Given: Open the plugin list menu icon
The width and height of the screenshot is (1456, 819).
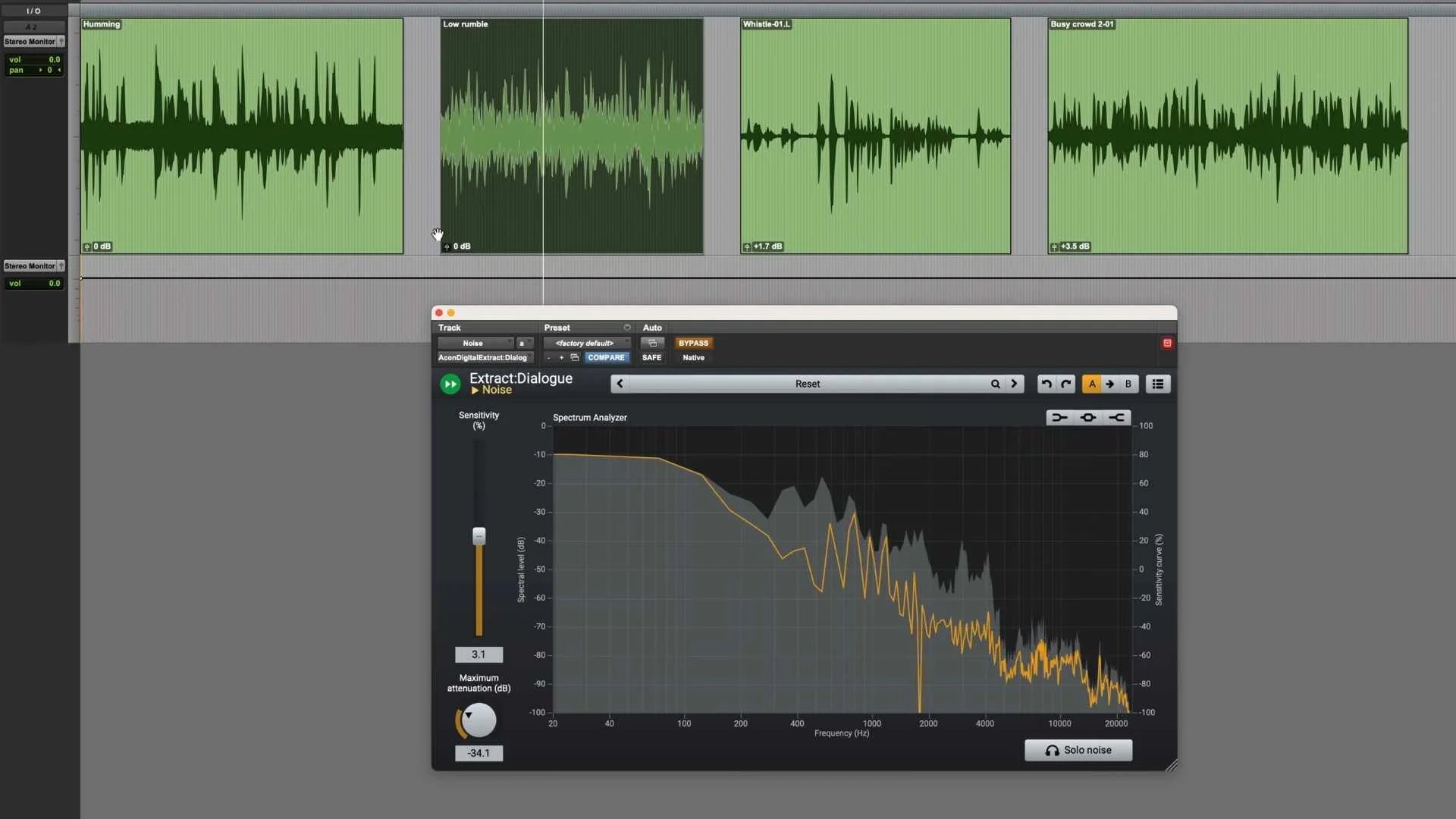Looking at the screenshot, I should pos(1157,384).
